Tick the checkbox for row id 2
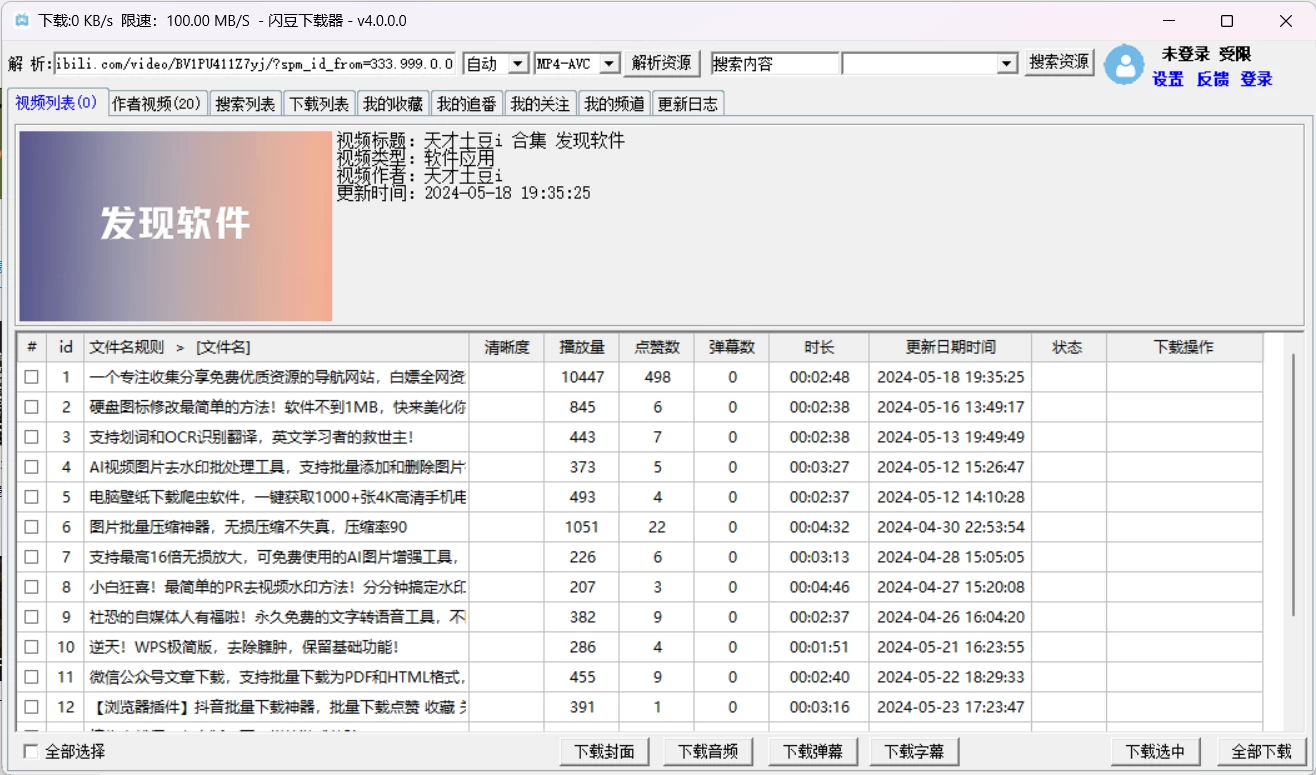The width and height of the screenshot is (1316, 775). click(32, 407)
